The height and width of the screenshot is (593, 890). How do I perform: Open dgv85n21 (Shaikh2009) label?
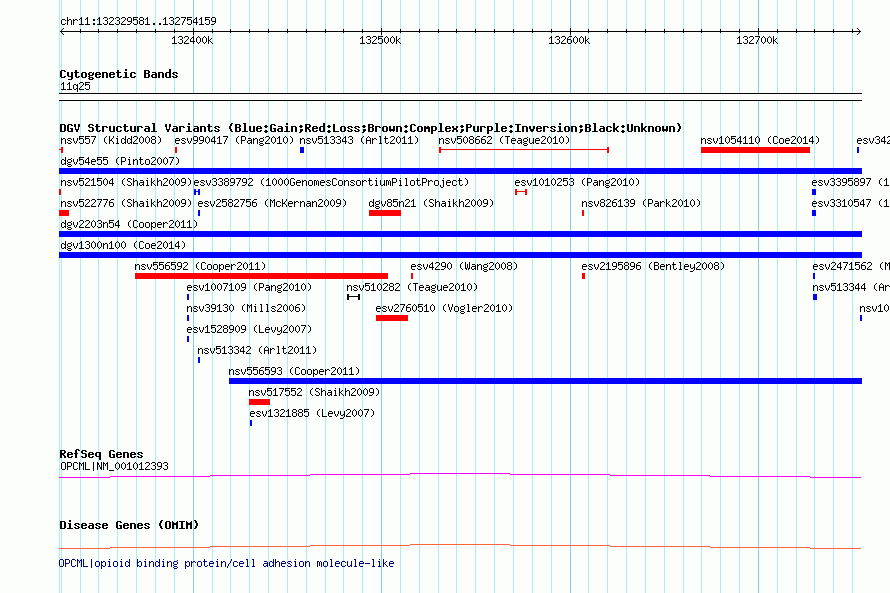tap(431, 203)
